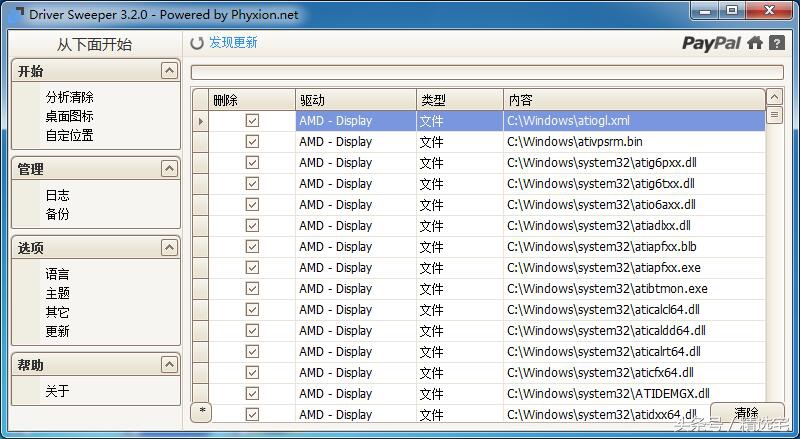
Task: Toggle checkbox for atiapfxx.blb row
Action: click(252, 247)
